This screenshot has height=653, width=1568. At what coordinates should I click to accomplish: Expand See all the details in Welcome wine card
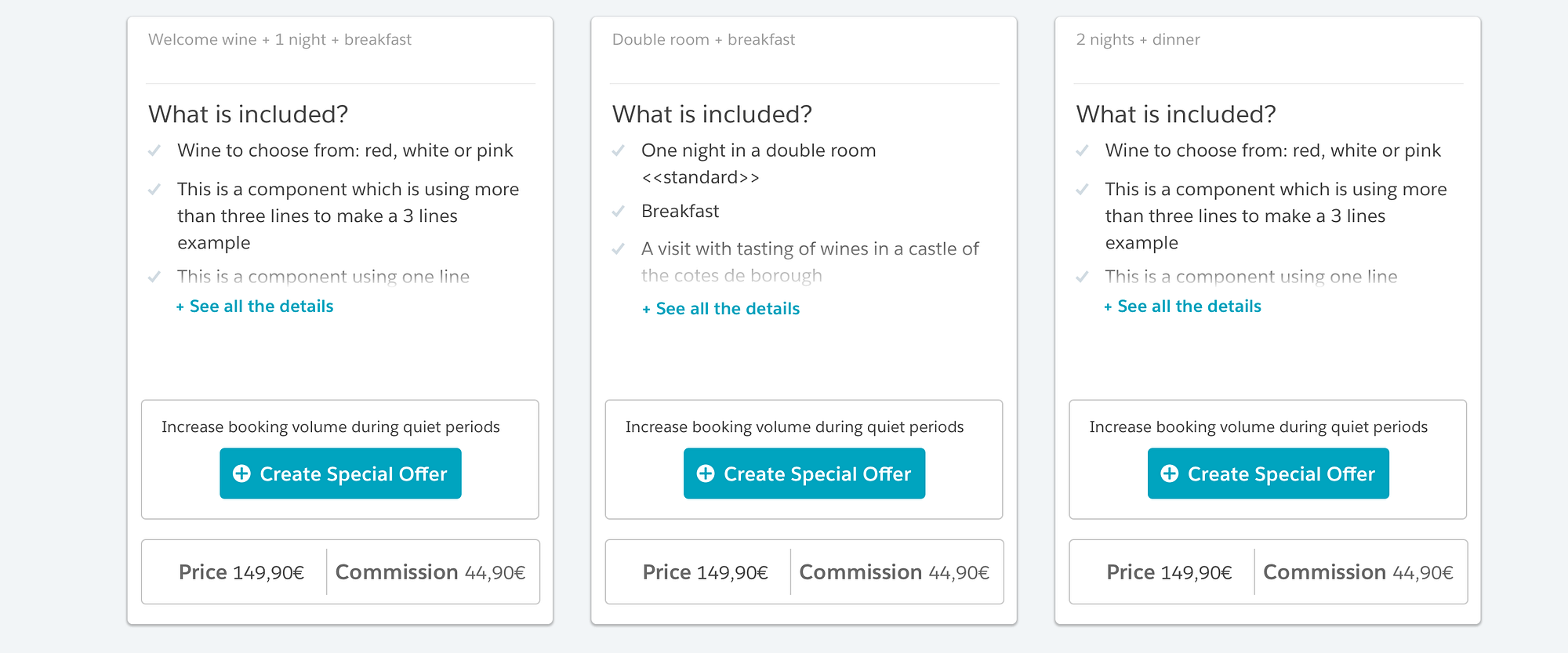(x=255, y=307)
